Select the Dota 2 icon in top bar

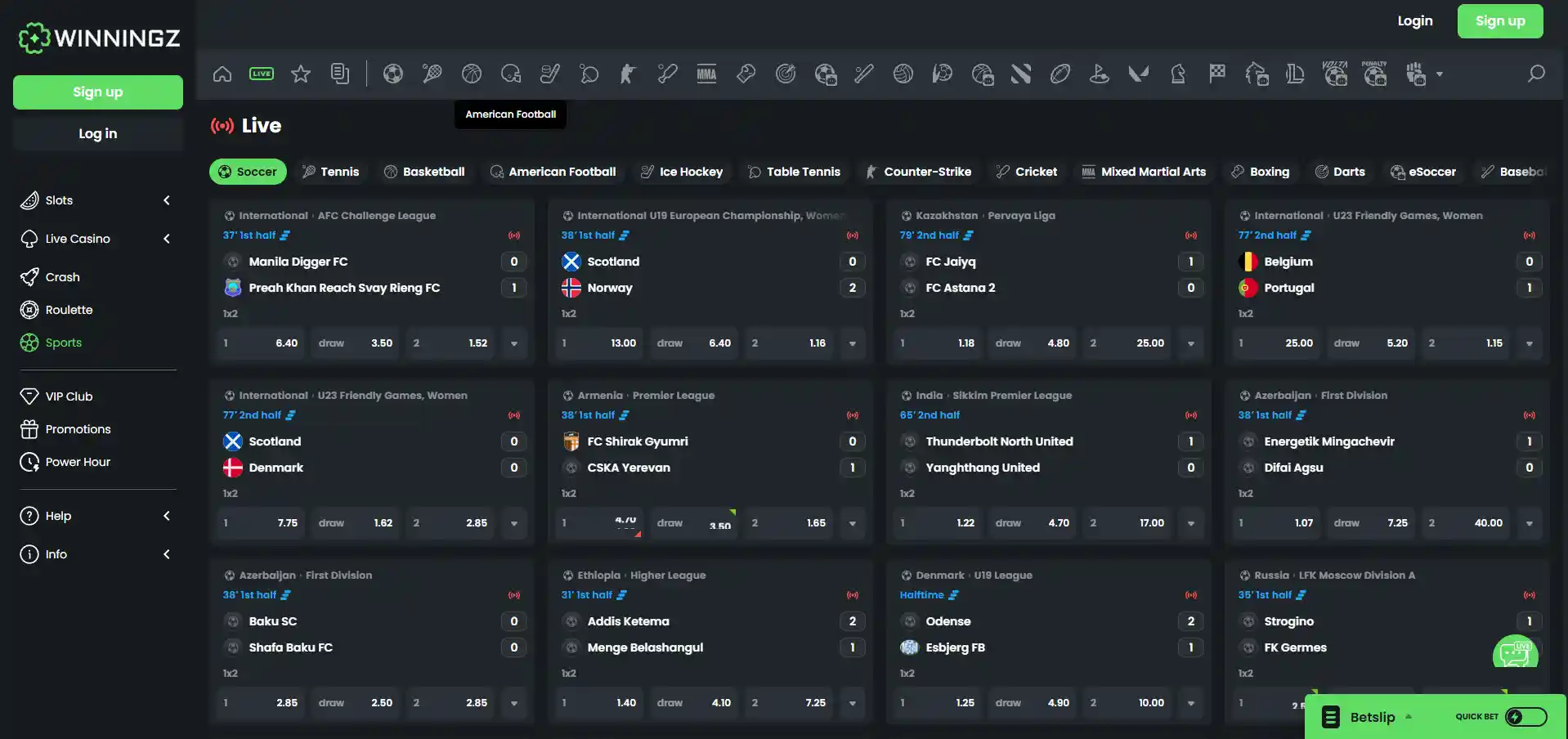[x=1021, y=74]
